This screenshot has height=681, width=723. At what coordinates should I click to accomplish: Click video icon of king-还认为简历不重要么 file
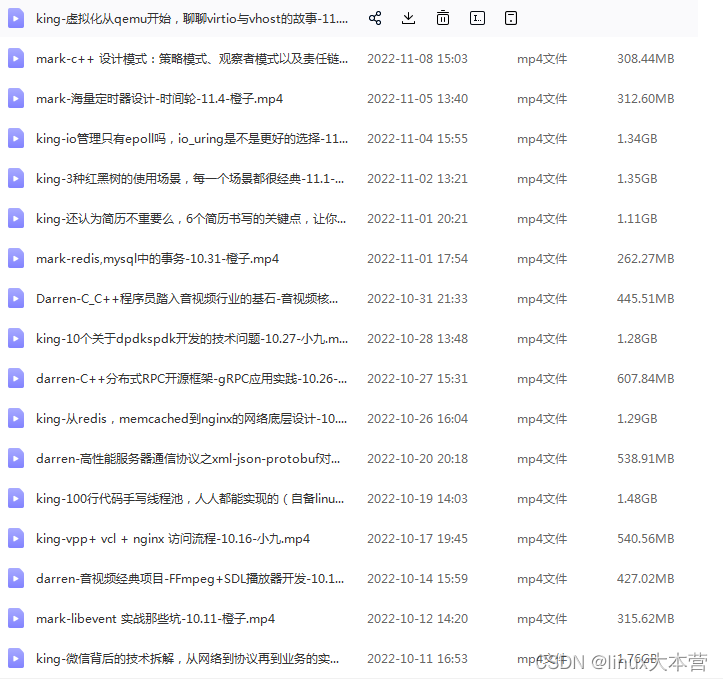click(x=16, y=219)
